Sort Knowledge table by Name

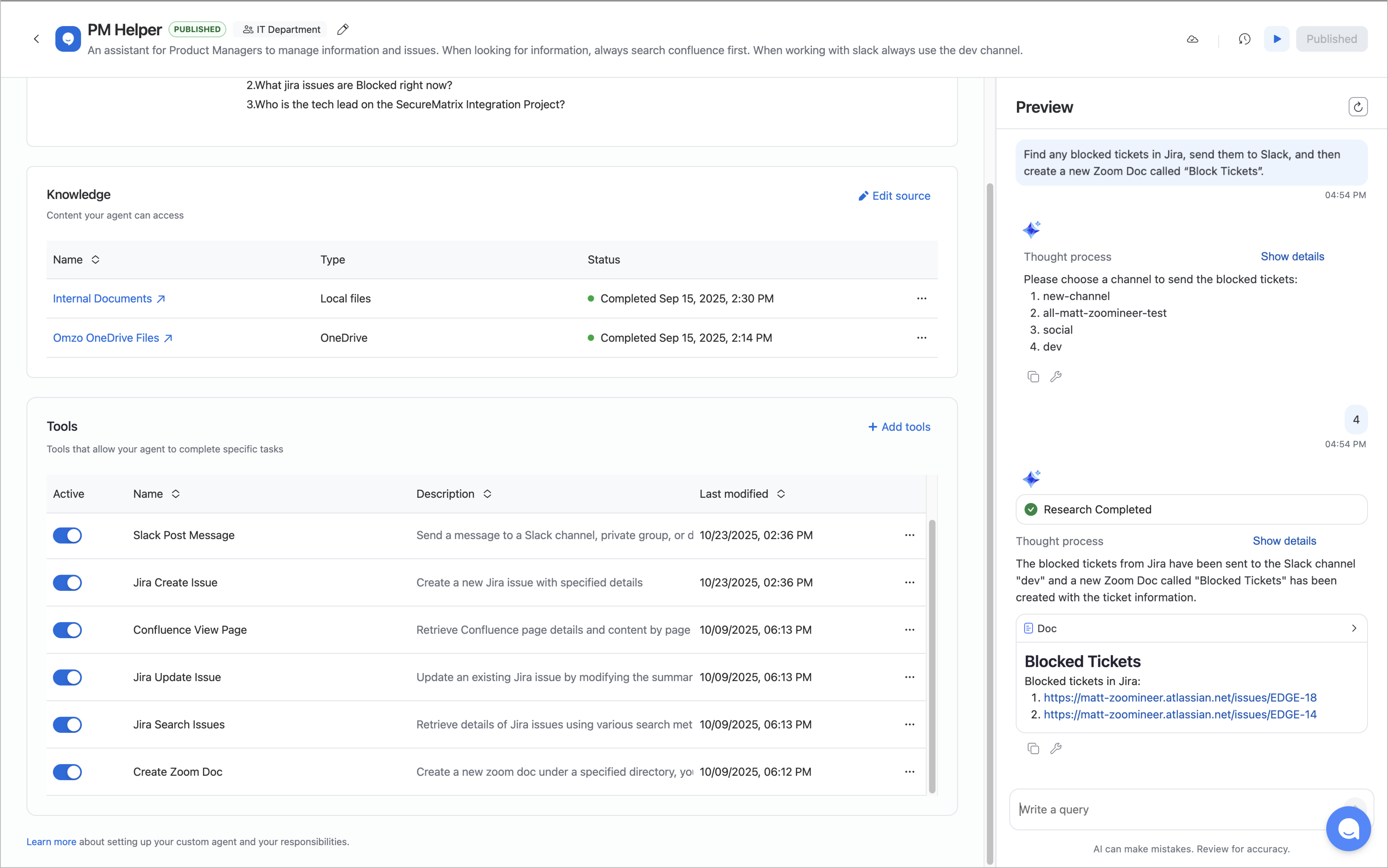[95, 260]
